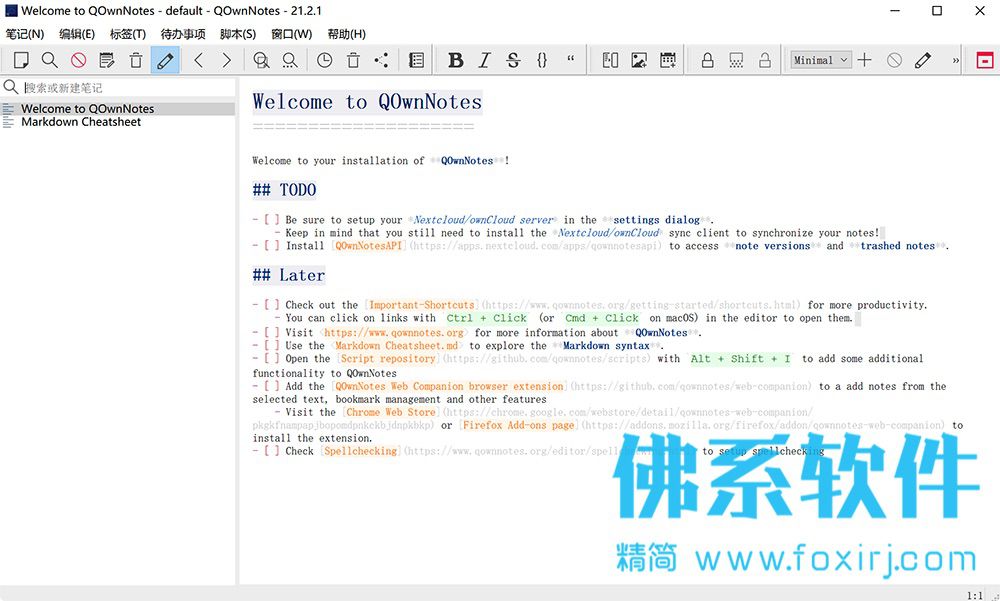Screen dimensions: 1000x601
Task: Open the 脚本(S) menu
Action: [238, 34]
